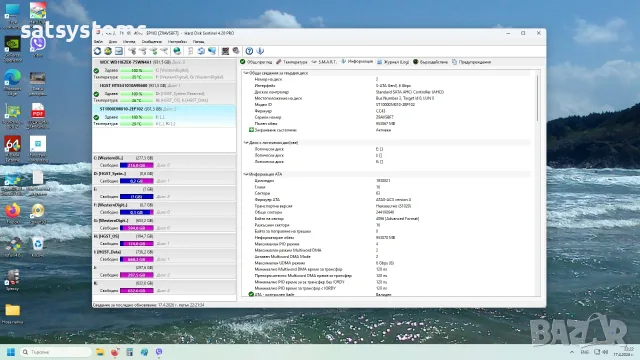Click the fourth disk test toolbar icon
640x360 pixels.
tap(164, 51)
